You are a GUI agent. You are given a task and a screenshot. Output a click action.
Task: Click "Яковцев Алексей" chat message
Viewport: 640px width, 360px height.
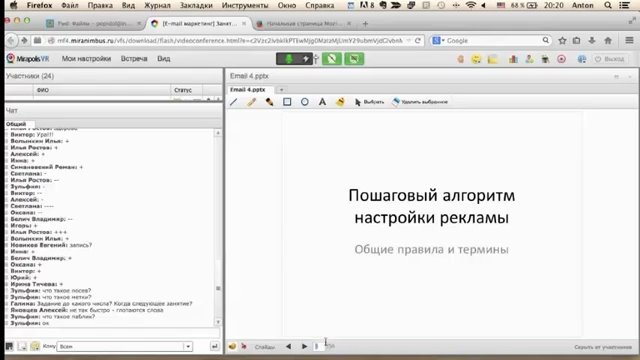[x=87, y=310]
